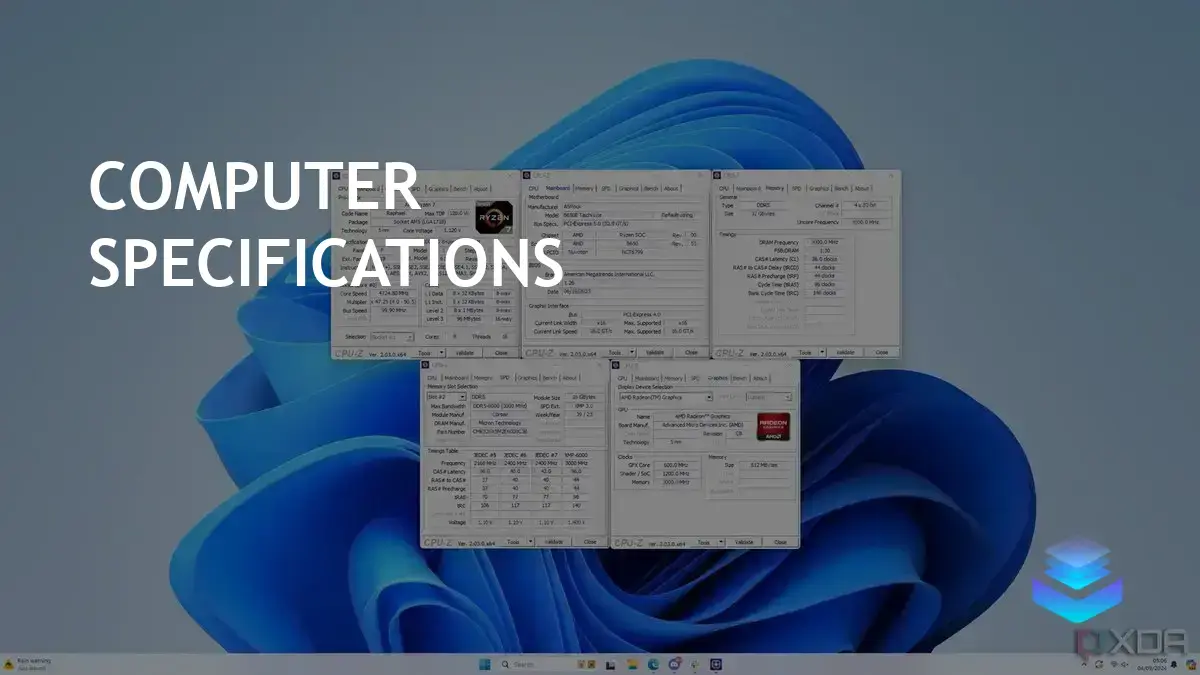Viewport: 1200px width, 675px height.
Task: Click the Max Bandwidth DDR5-6000 (3000 MHz) field
Action: pyautogui.click(x=499, y=406)
